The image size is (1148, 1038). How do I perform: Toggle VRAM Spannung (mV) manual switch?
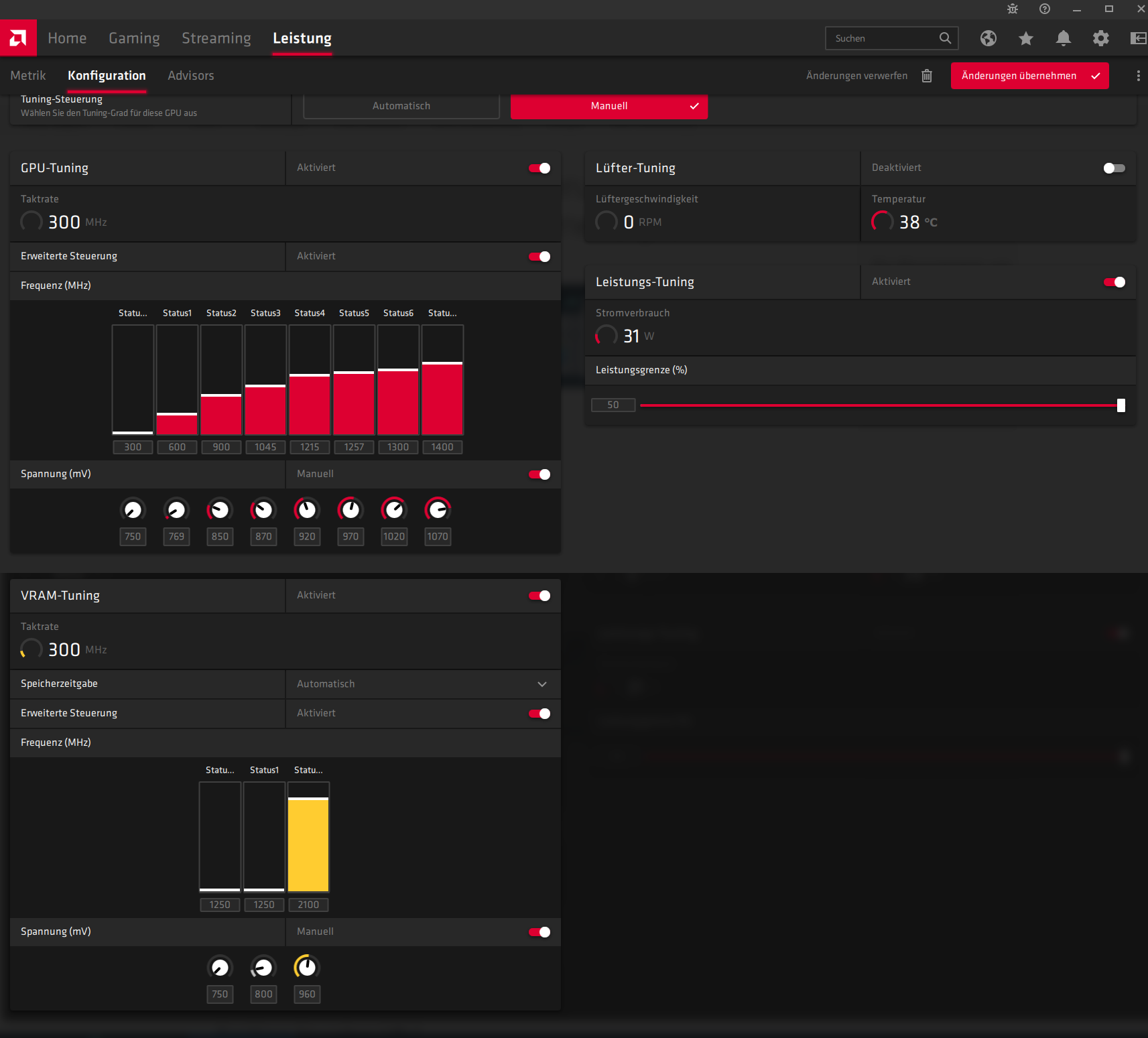539,932
